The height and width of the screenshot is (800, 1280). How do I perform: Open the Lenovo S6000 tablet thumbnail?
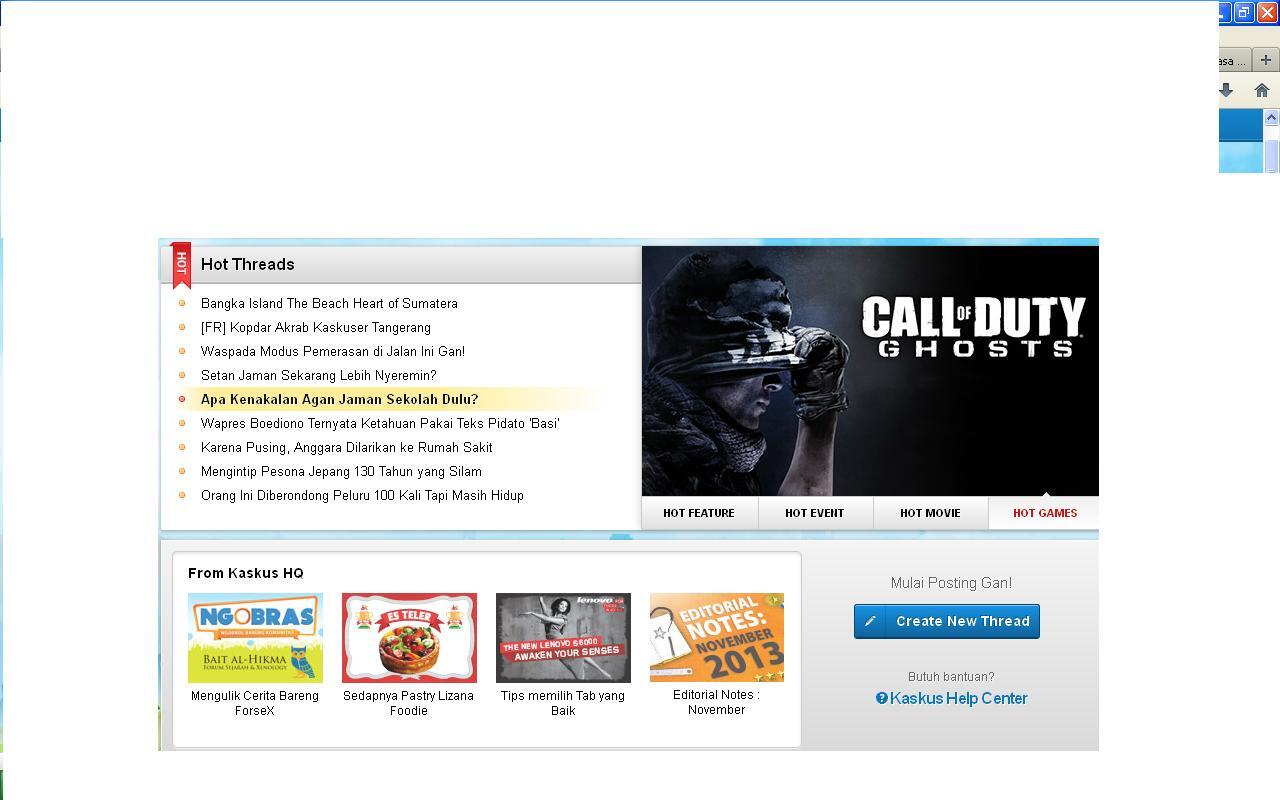pos(563,638)
